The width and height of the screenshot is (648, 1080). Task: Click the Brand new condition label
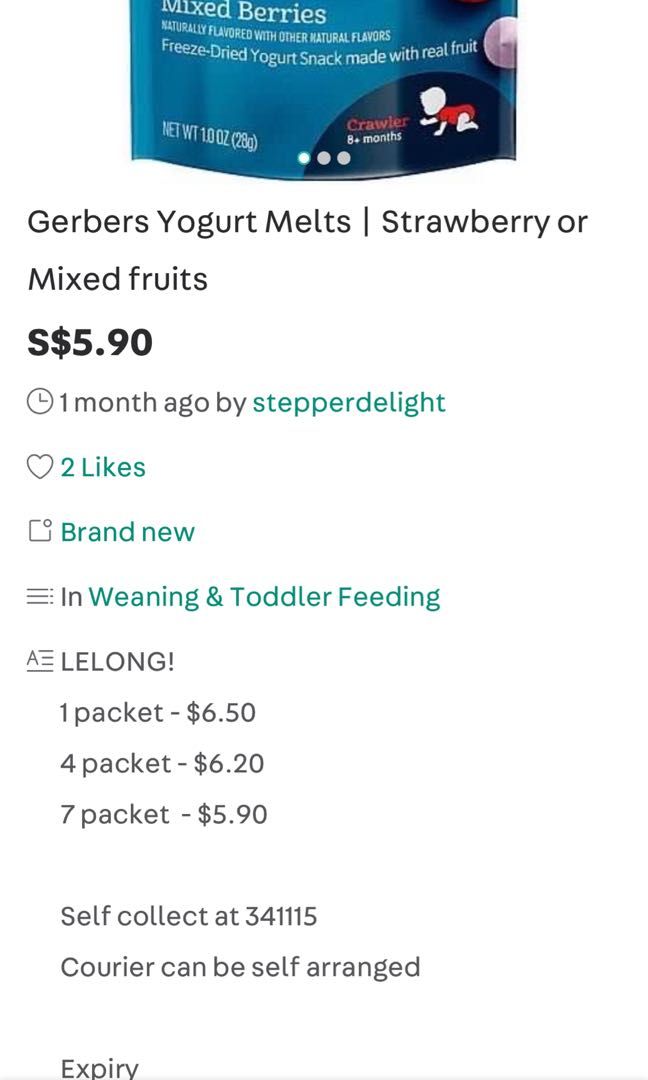point(127,531)
